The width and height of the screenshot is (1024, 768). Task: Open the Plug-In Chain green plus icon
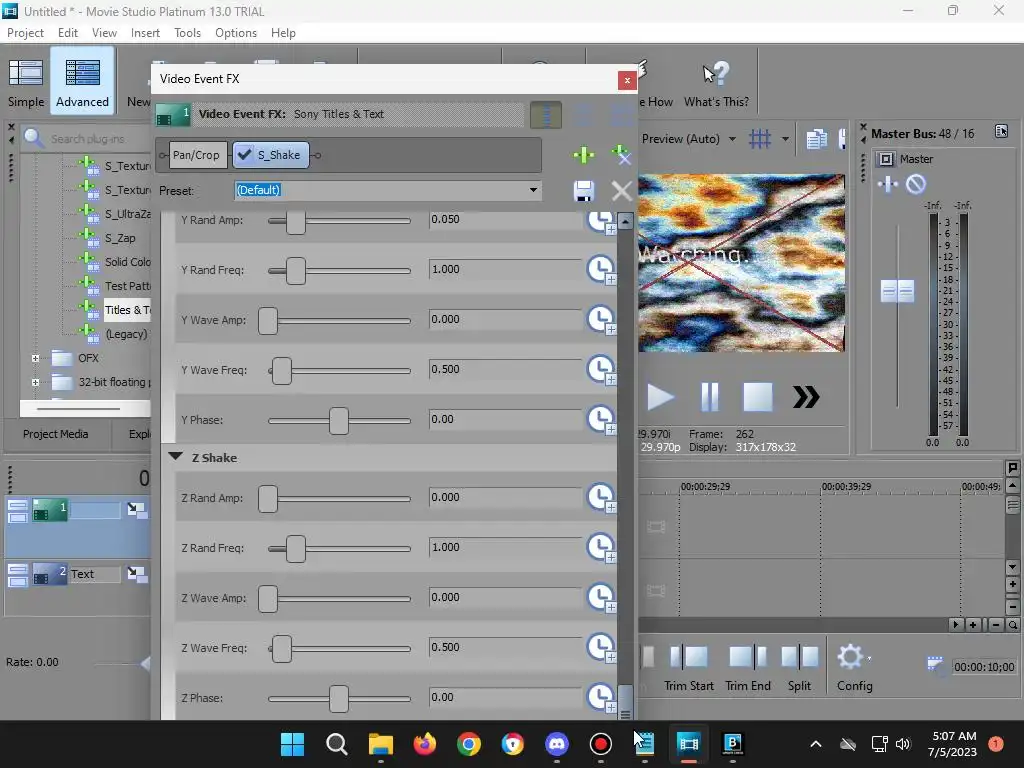(x=583, y=155)
